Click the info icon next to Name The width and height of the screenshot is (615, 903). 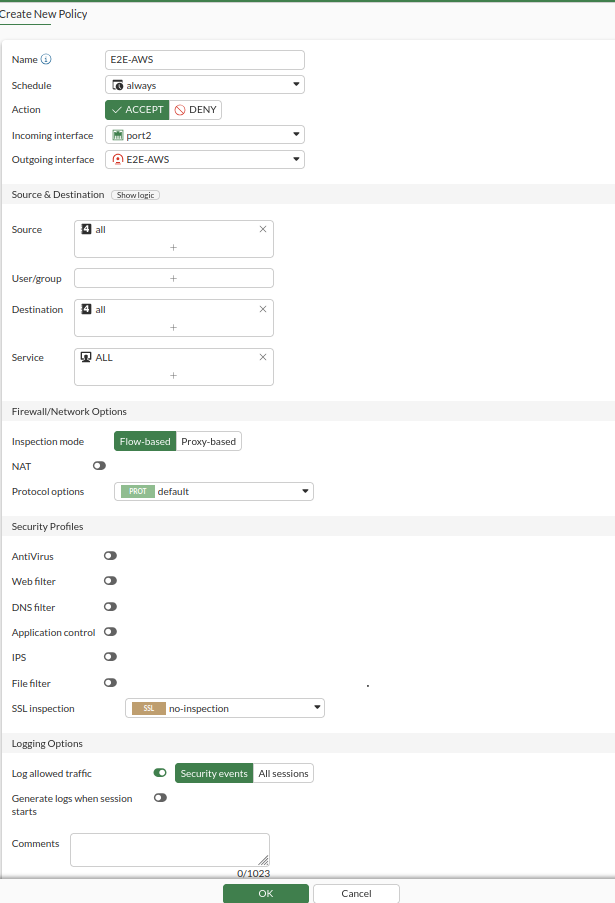point(46,60)
